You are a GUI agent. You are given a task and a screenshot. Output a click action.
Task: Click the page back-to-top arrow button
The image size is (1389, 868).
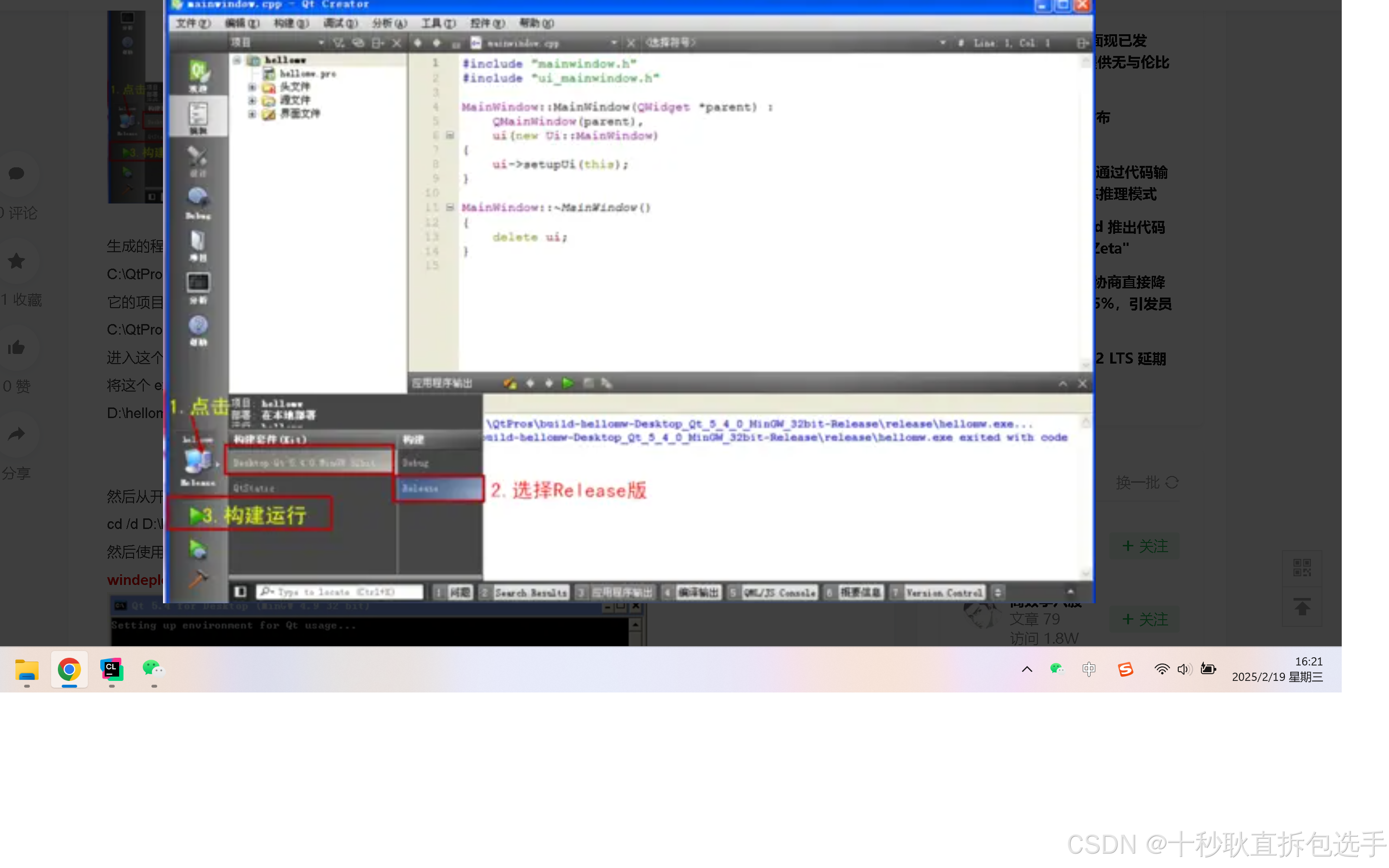pos(1302,607)
